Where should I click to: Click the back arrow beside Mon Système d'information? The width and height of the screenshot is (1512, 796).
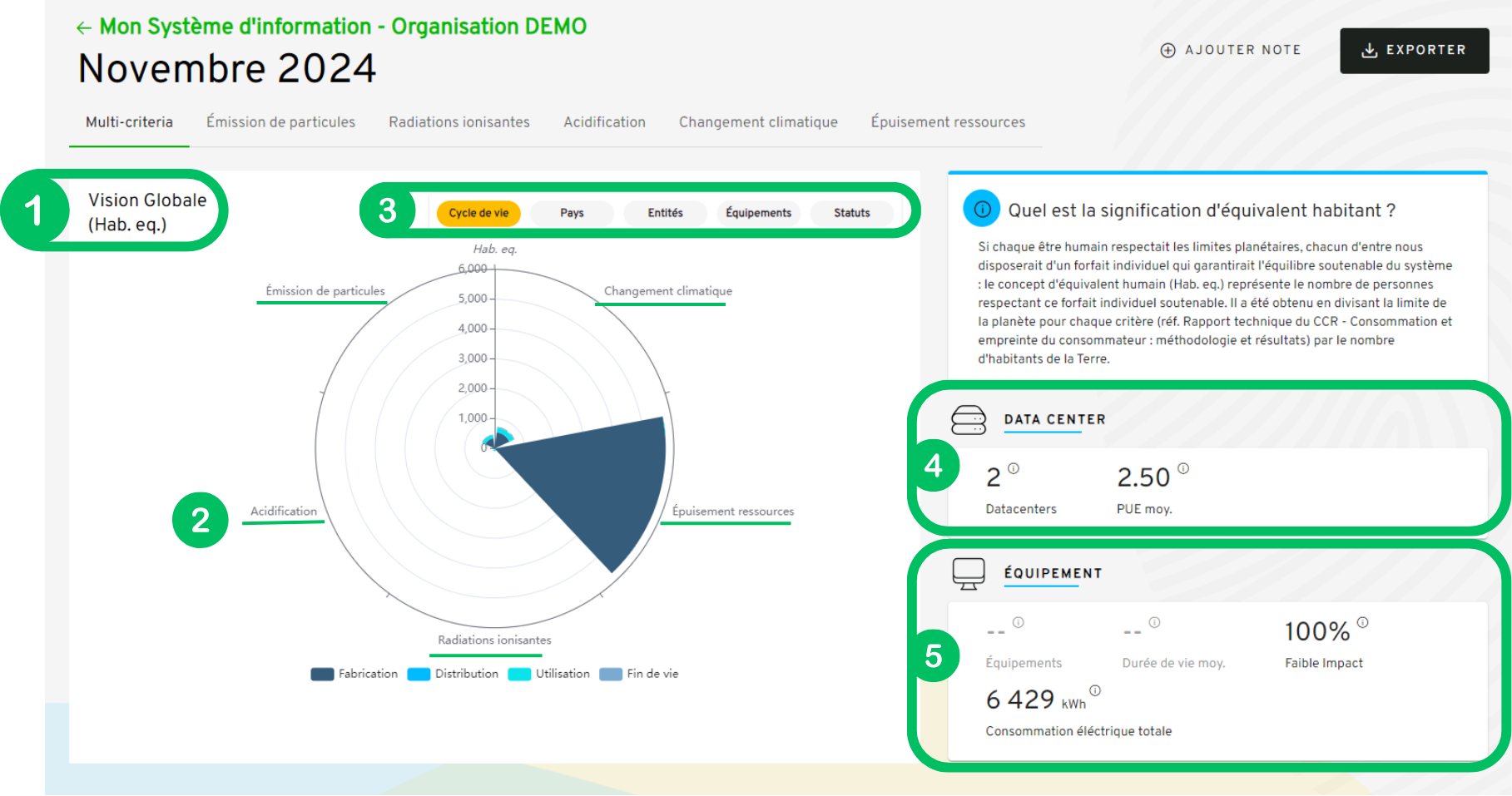[83, 28]
